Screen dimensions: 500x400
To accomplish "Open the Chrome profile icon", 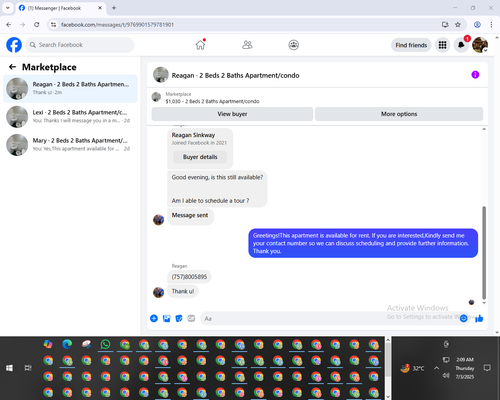I will point(477,24).
